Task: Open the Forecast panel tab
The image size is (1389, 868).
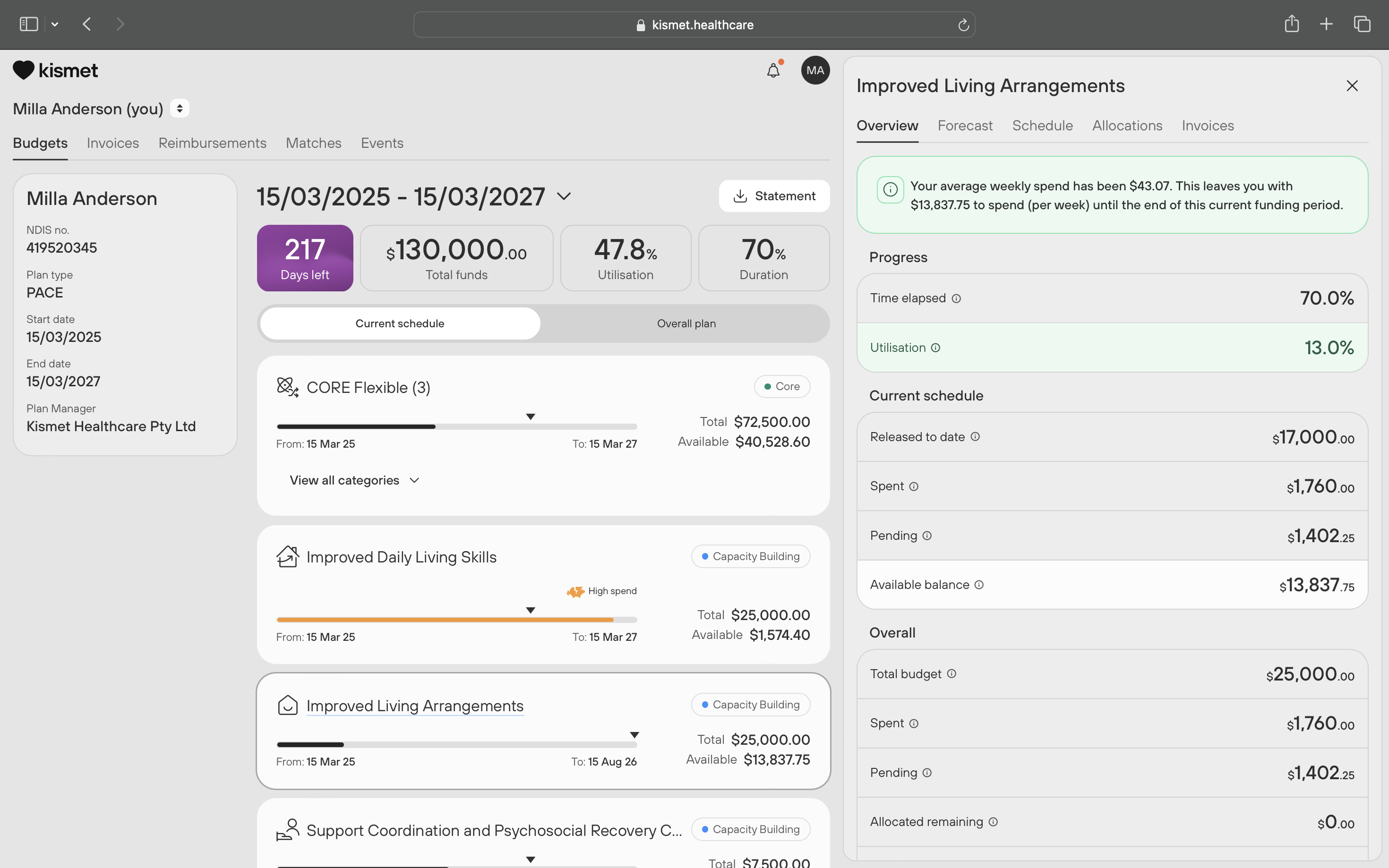Action: coord(965,126)
